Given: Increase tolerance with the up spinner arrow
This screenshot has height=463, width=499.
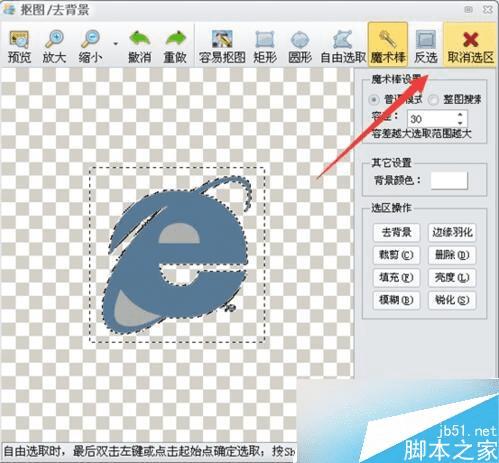Looking at the screenshot, I should (460, 115).
